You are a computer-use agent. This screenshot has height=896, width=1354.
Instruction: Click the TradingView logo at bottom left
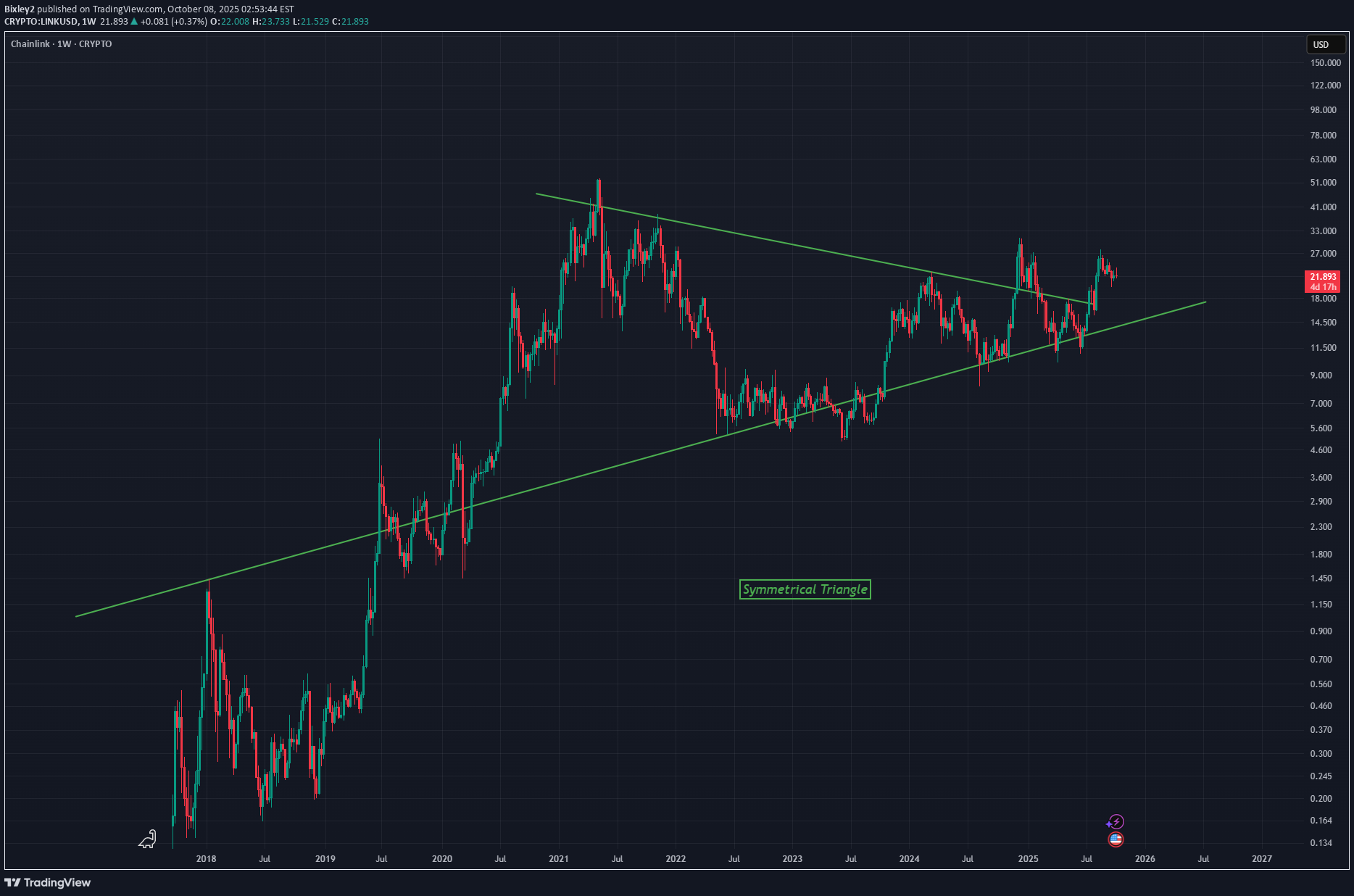pyautogui.click(x=48, y=882)
